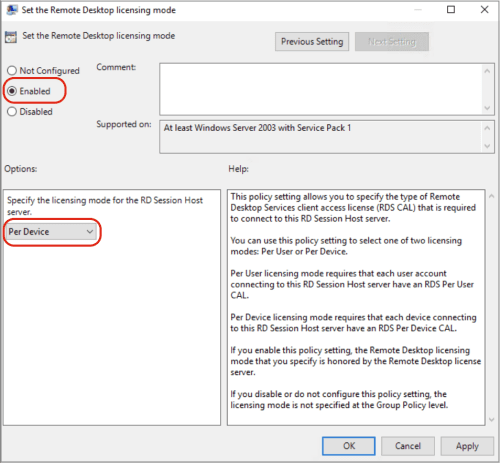Click the Next Setting button
The image size is (500, 463).
[392, 42]
